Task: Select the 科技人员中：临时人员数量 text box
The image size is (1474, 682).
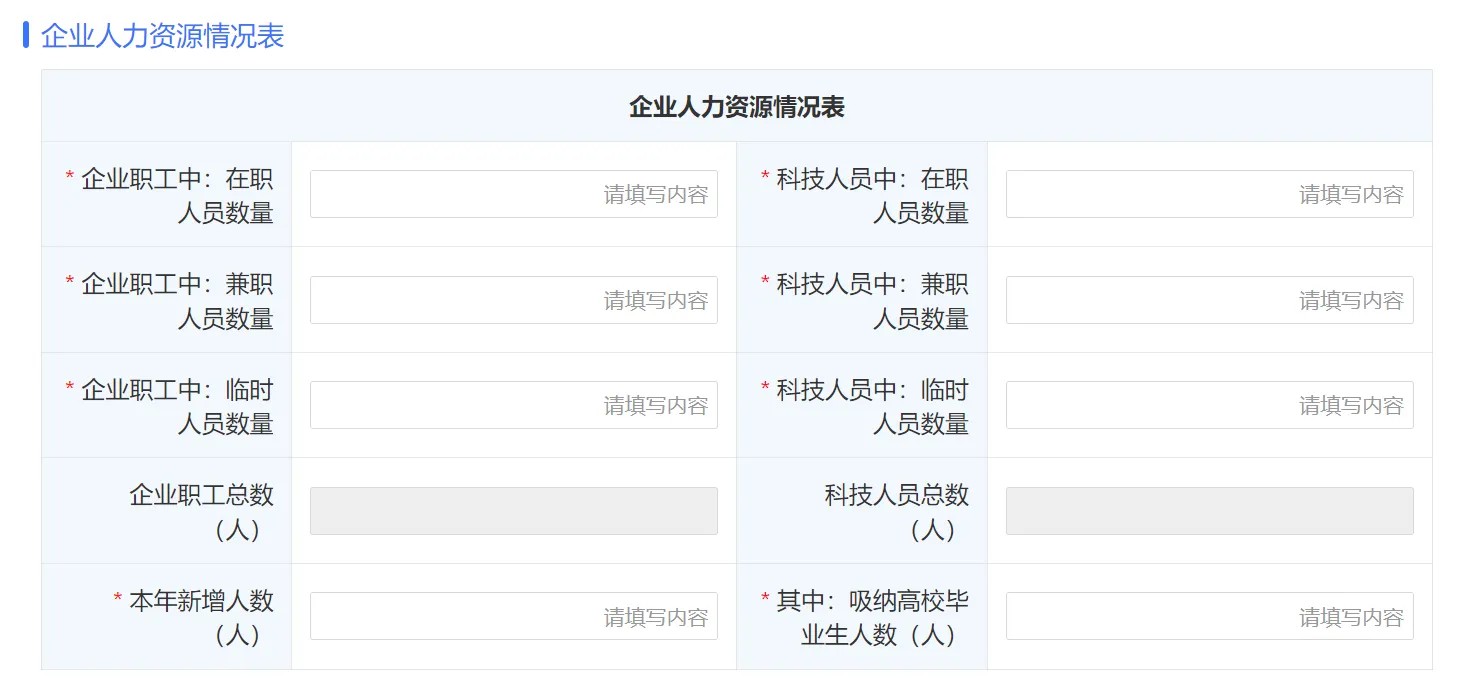Action: click(x=1209, y=405)
